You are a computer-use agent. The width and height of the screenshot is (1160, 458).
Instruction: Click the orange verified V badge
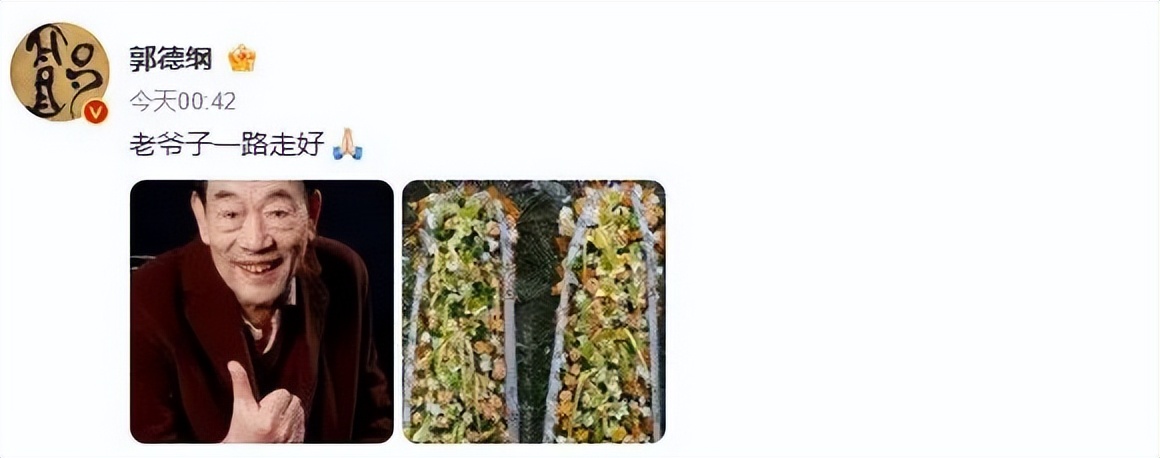pyautogui.click(x=95, y=112)
